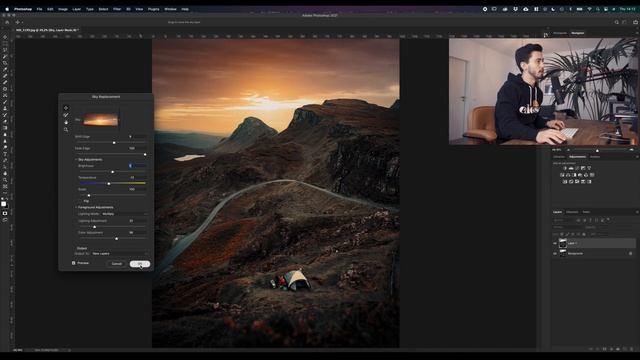Select the Zoom tool in main toolbar

pos(5,180)
